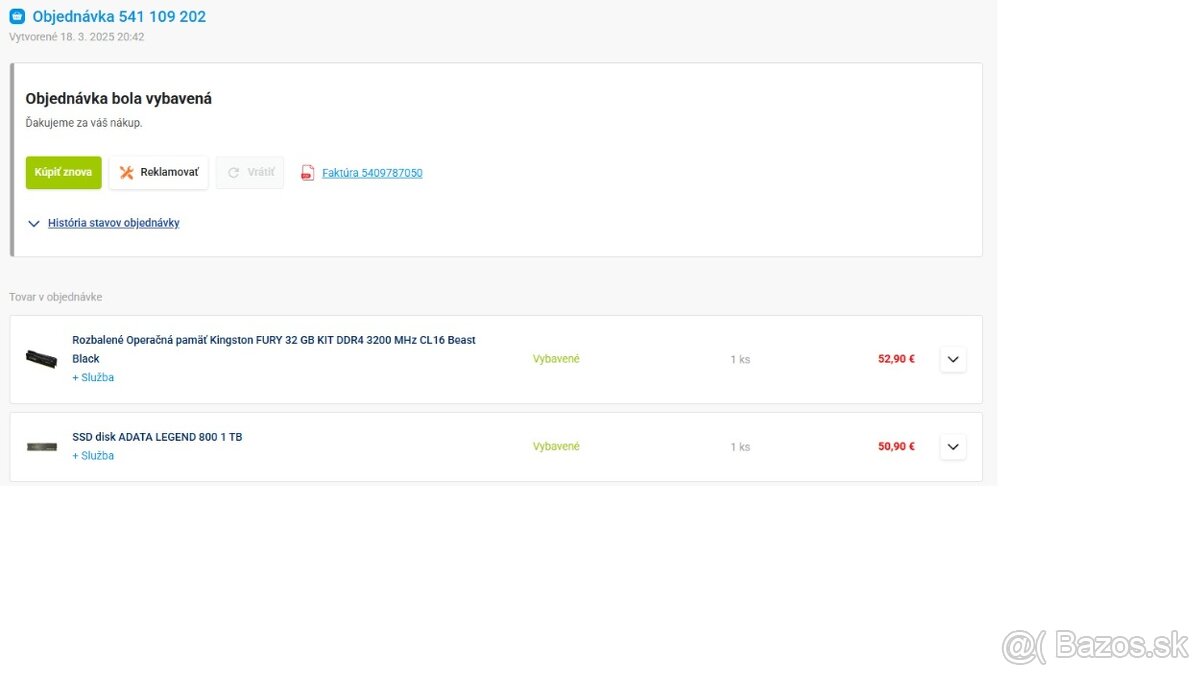This screenshot has height=675, width=1200.
Task: Click the Kingston FURY memory thumbnail
Action: [x=41, y=358]
